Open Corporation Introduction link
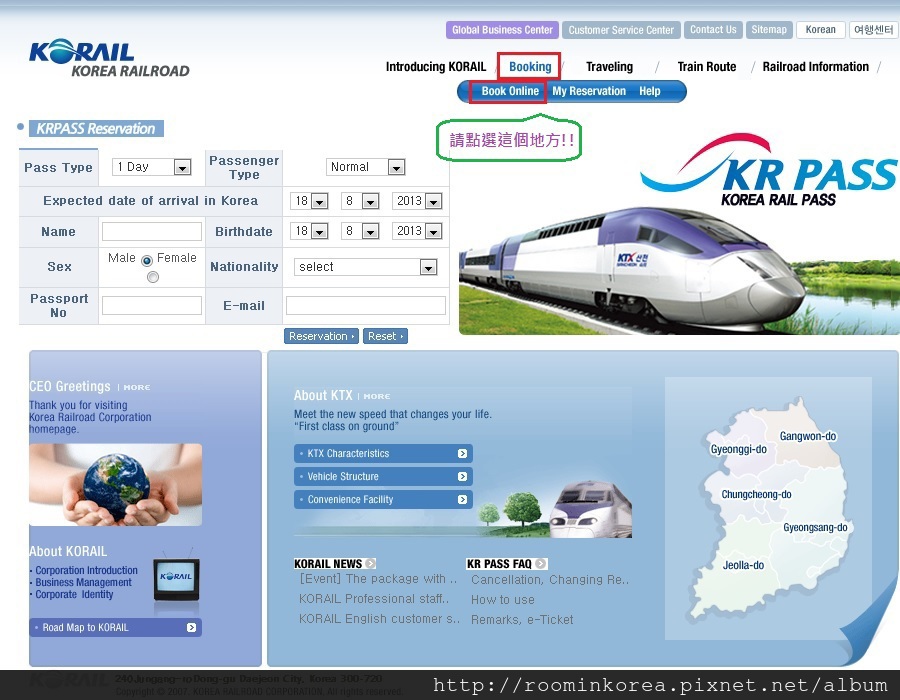900x700 pixels. point(86,570)
